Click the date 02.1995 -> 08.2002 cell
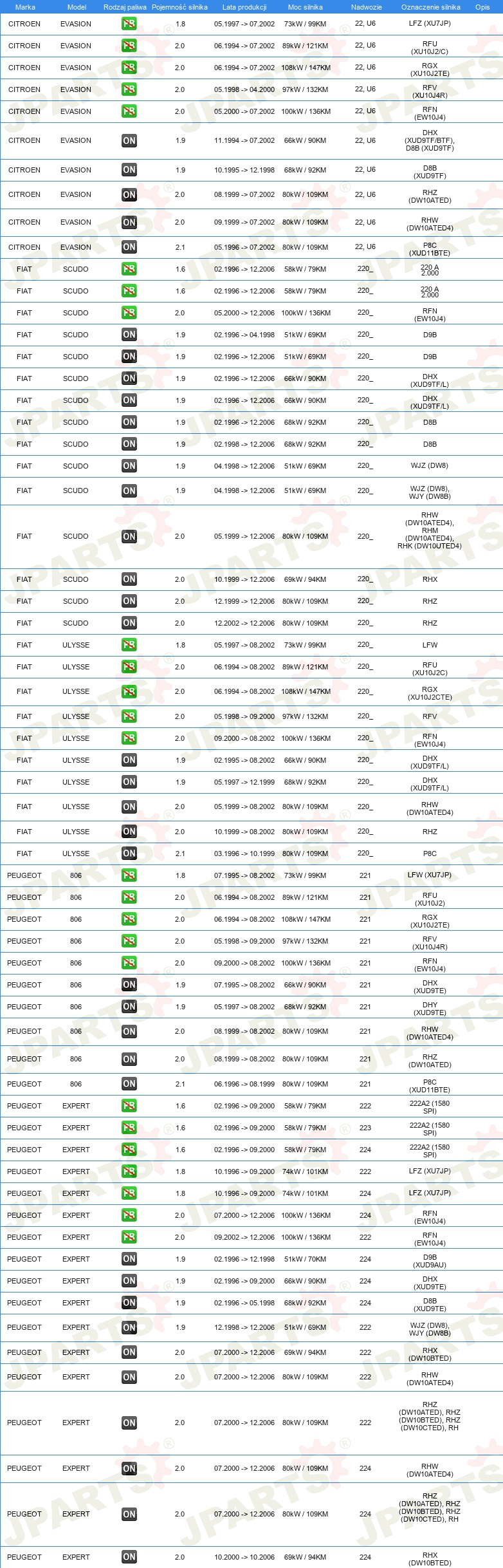Image resolution: width=503 pixels, height=1568 pixels. [244, 760]
